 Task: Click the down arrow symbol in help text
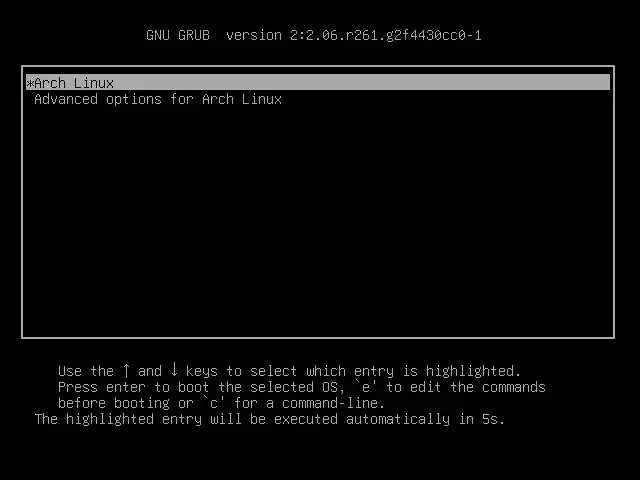tap(174, 369)
